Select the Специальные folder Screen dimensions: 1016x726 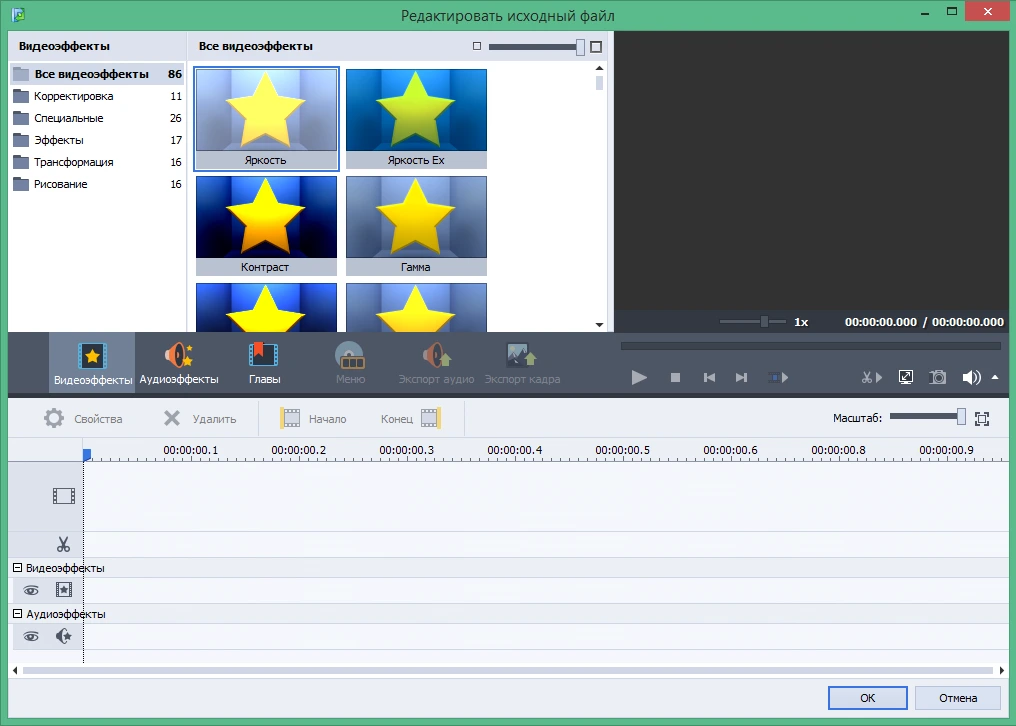97,118
